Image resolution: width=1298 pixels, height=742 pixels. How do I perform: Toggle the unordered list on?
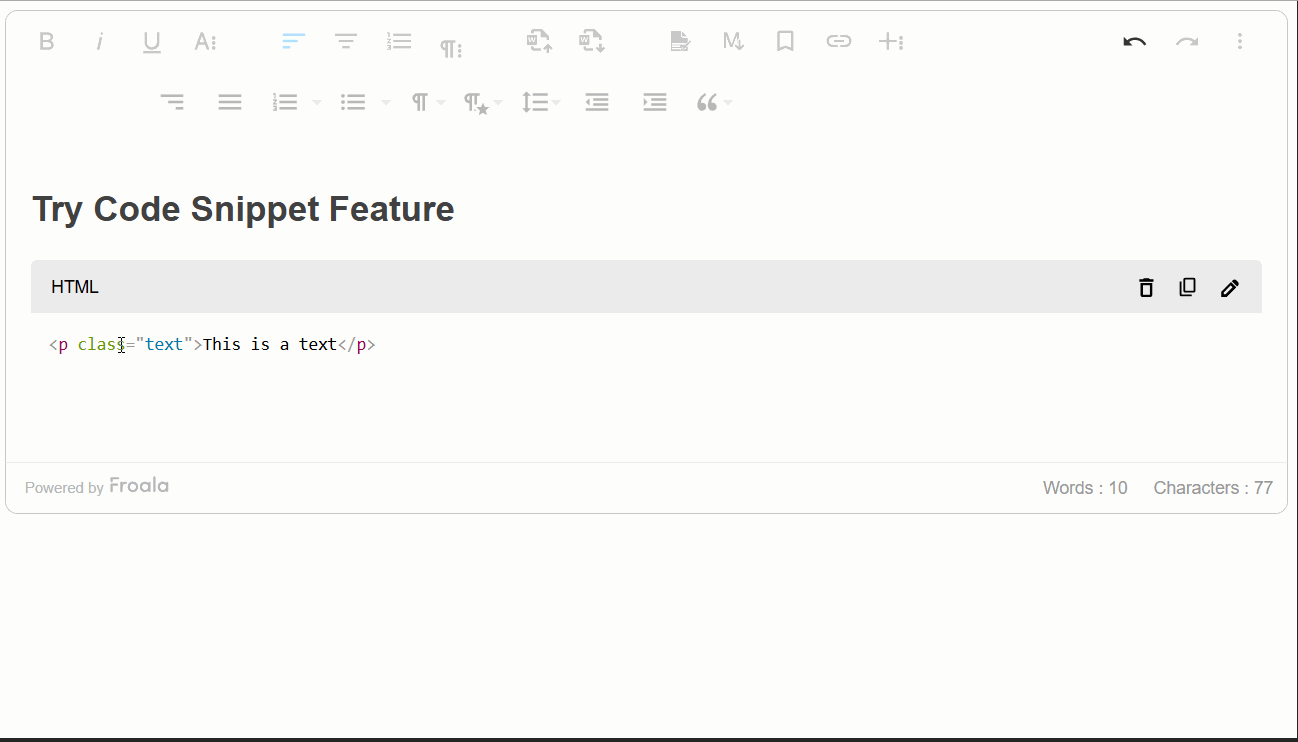tap(352, 101)
